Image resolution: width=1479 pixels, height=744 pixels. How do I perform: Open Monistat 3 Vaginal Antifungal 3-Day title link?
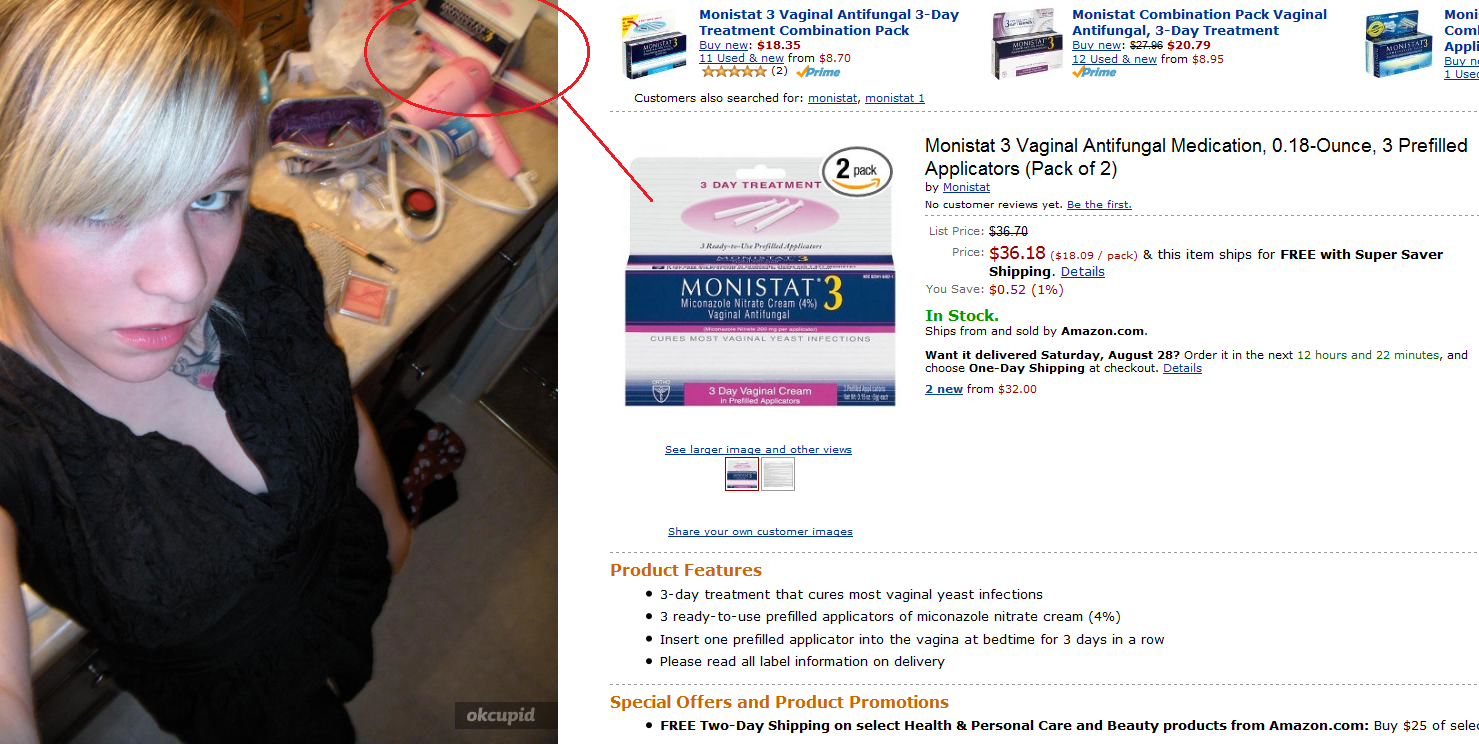(x=829, y=22)
